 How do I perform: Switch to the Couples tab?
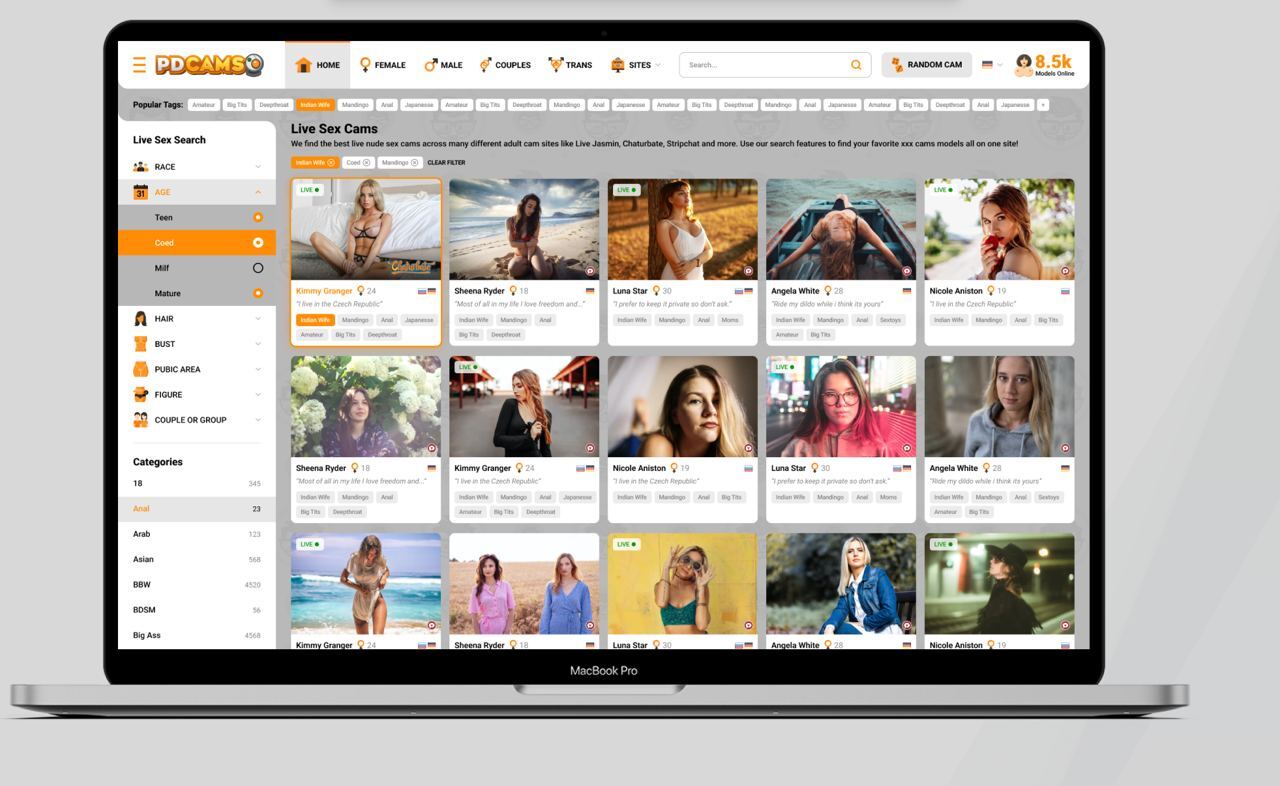505,65
